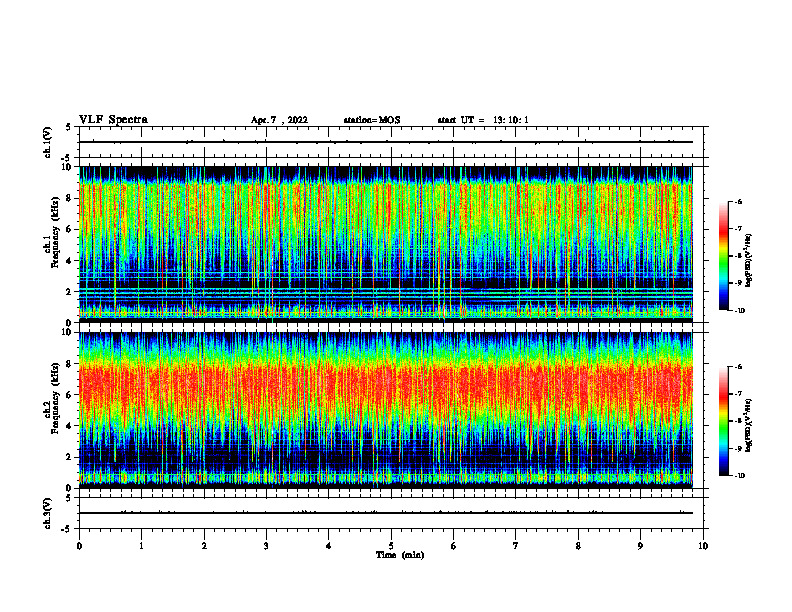Select the log(PSD) label beside the ch.1 colorbar
Viewport: 792px width, 612px height.
(x=749, y=261)
